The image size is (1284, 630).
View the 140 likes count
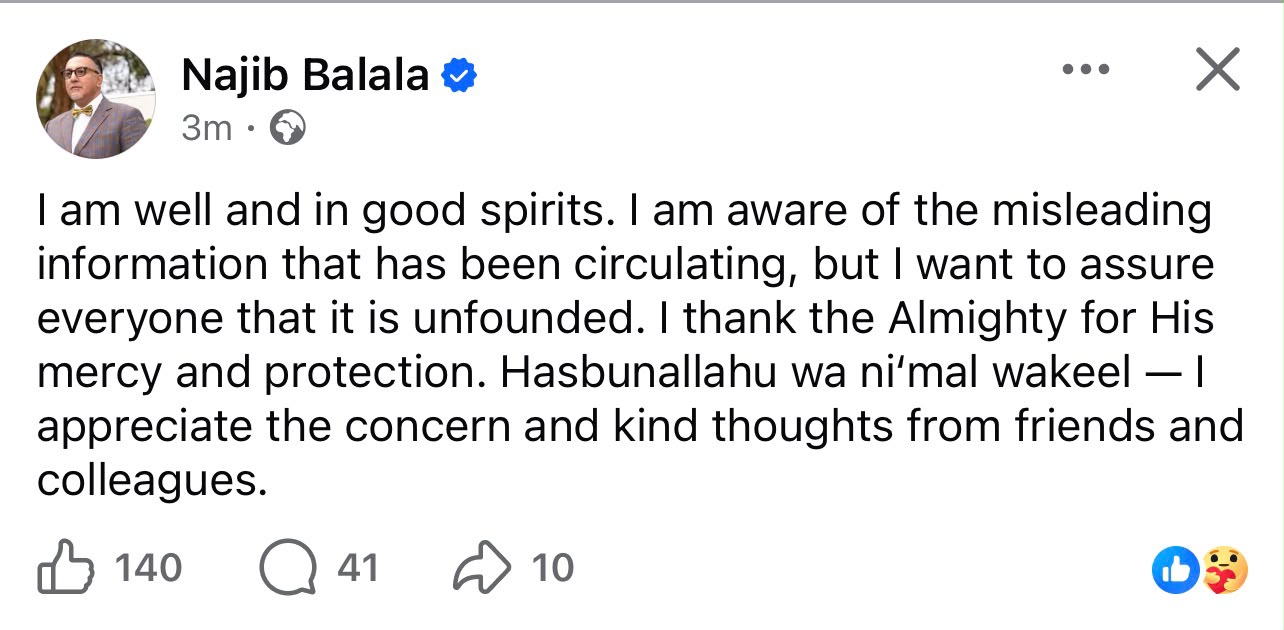pyautogui.click(x=149, y=569)
